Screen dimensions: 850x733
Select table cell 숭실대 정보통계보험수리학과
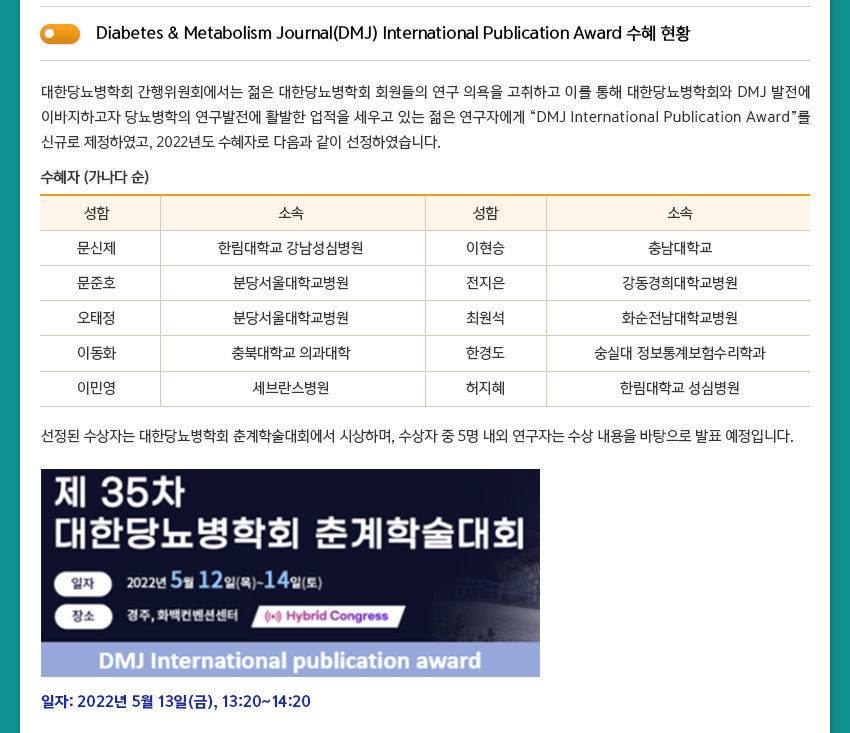[680, 353]
